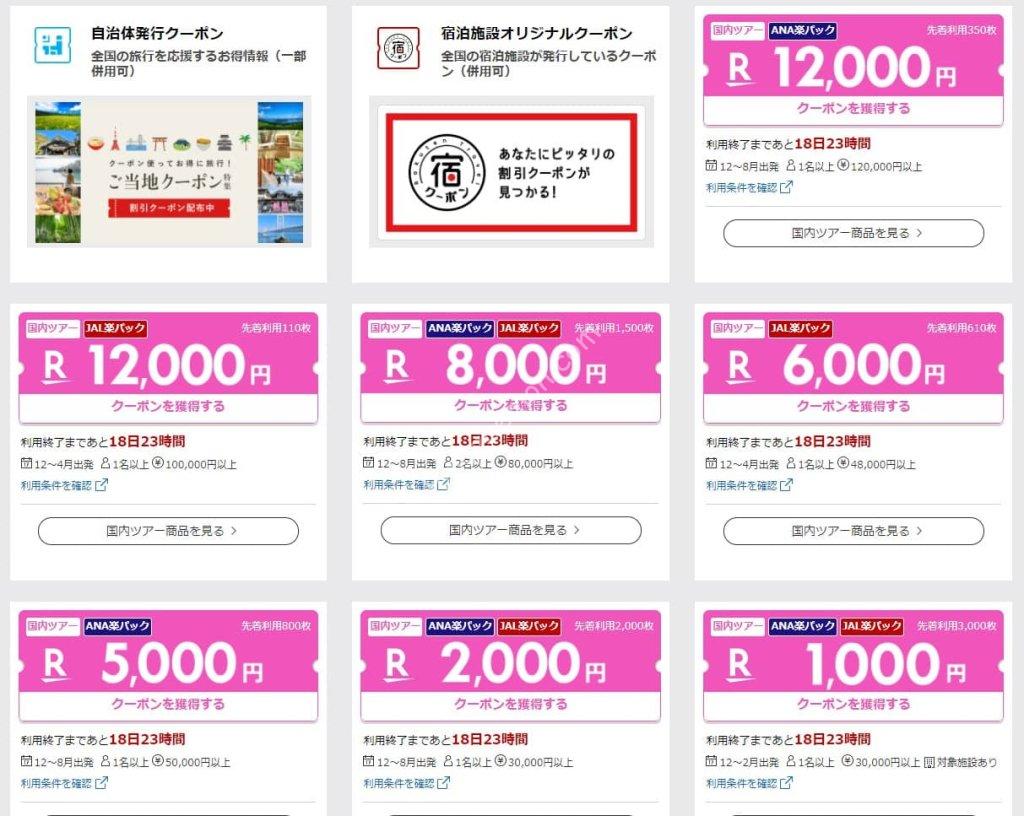Open 利用条件を確認 external icon under 8,000円 coupon
This screenshot has height=816, width=1024.
(x=443, y=484)
